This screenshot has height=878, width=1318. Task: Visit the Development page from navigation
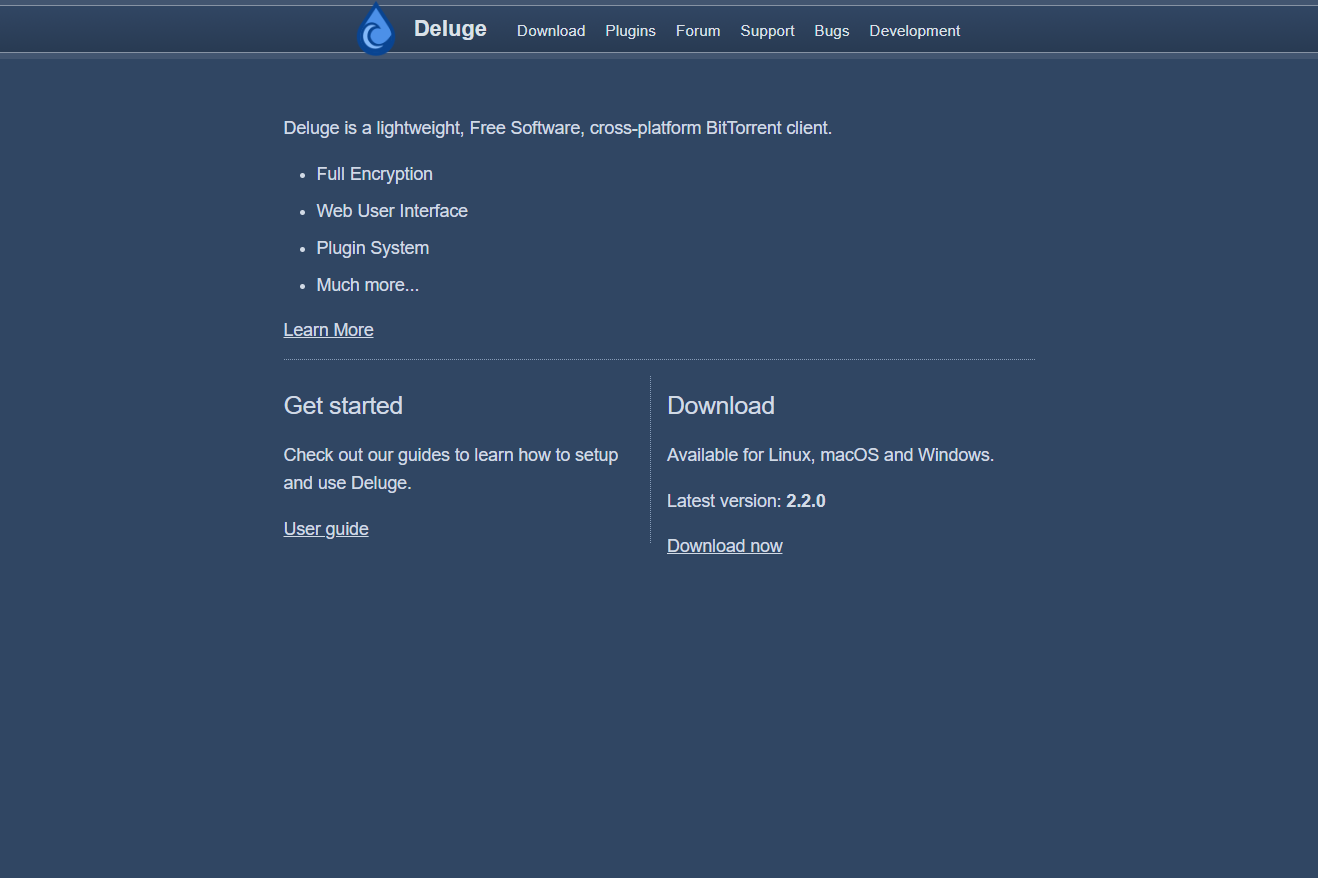point(915,31)
